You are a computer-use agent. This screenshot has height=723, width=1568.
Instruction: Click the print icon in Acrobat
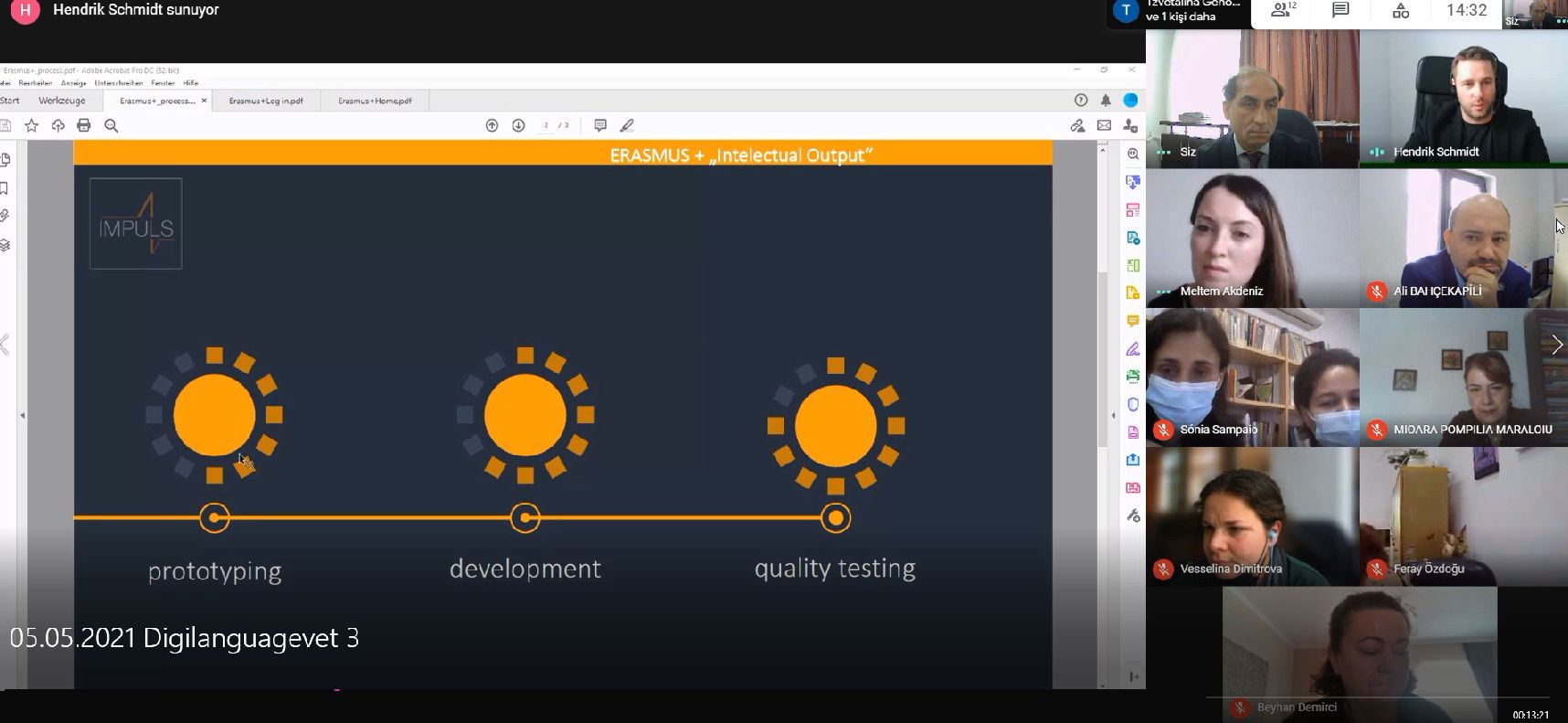point(84,126)
